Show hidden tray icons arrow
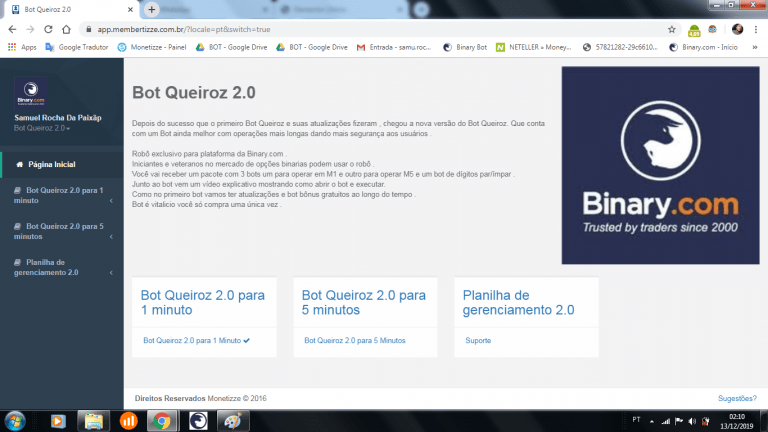 652,421
